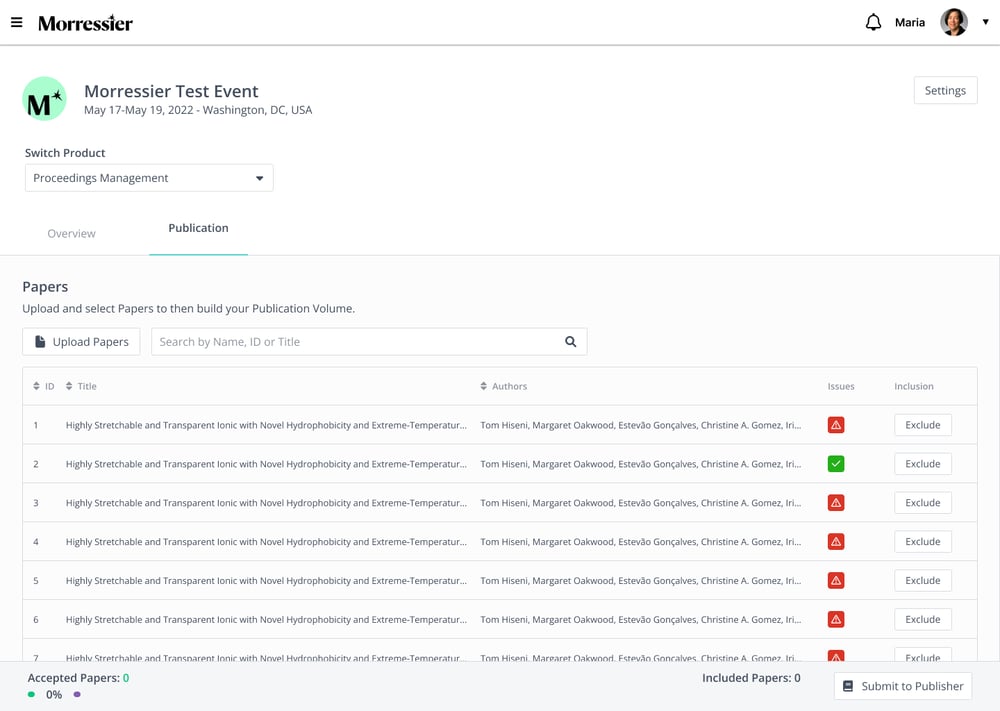Image resolution: width=1000 pixels, height=711 pixels.
Task: Exclude paper 4
Action: pos(923,541)
